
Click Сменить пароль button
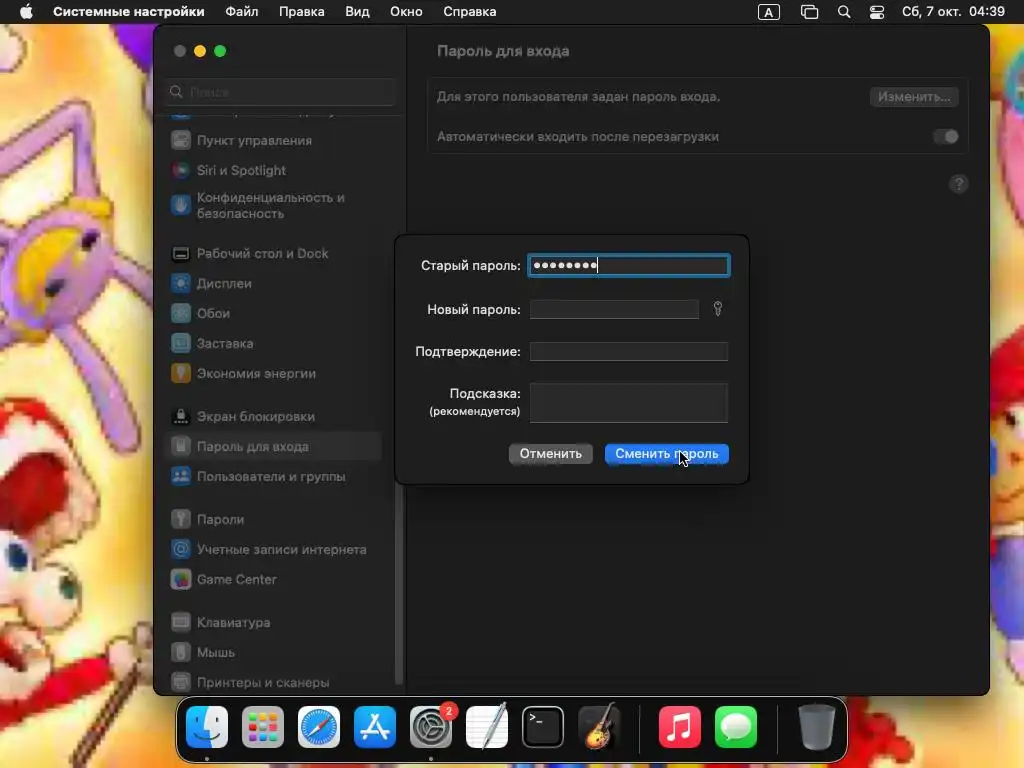click(667, 454)
